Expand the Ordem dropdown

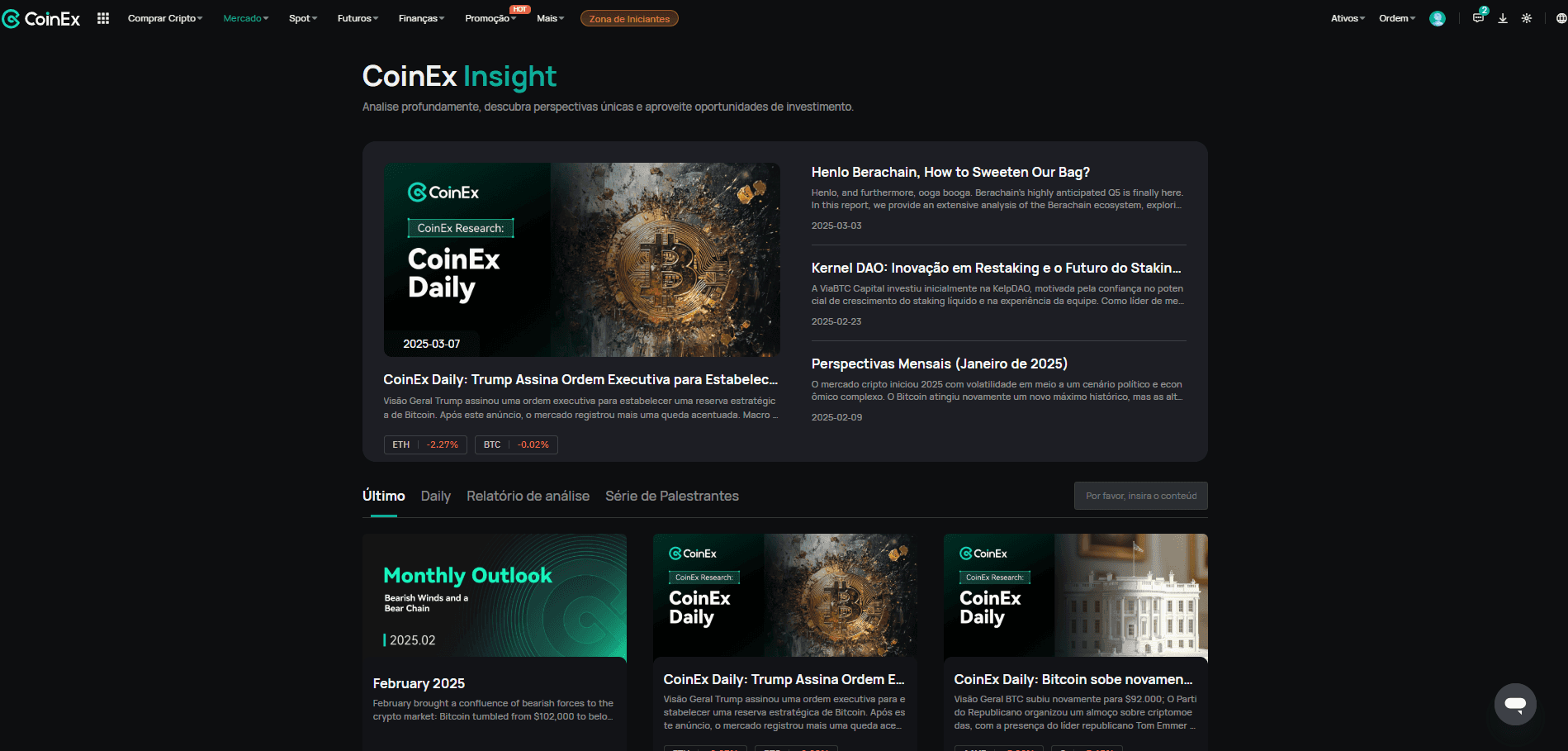coord(1397,18)
